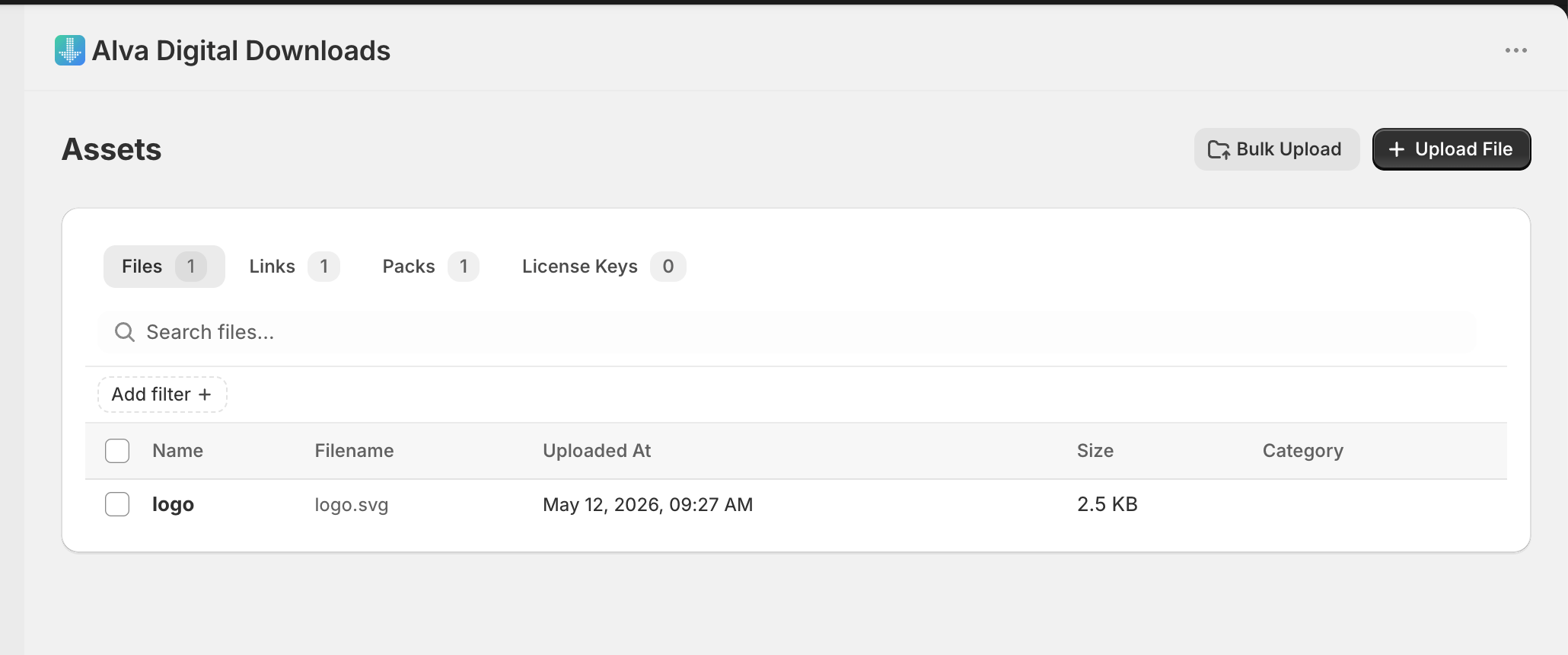Click the May 12, 2026 upload date cell
This screenshot has height=655, width=1568.
[x=648, y=504]
